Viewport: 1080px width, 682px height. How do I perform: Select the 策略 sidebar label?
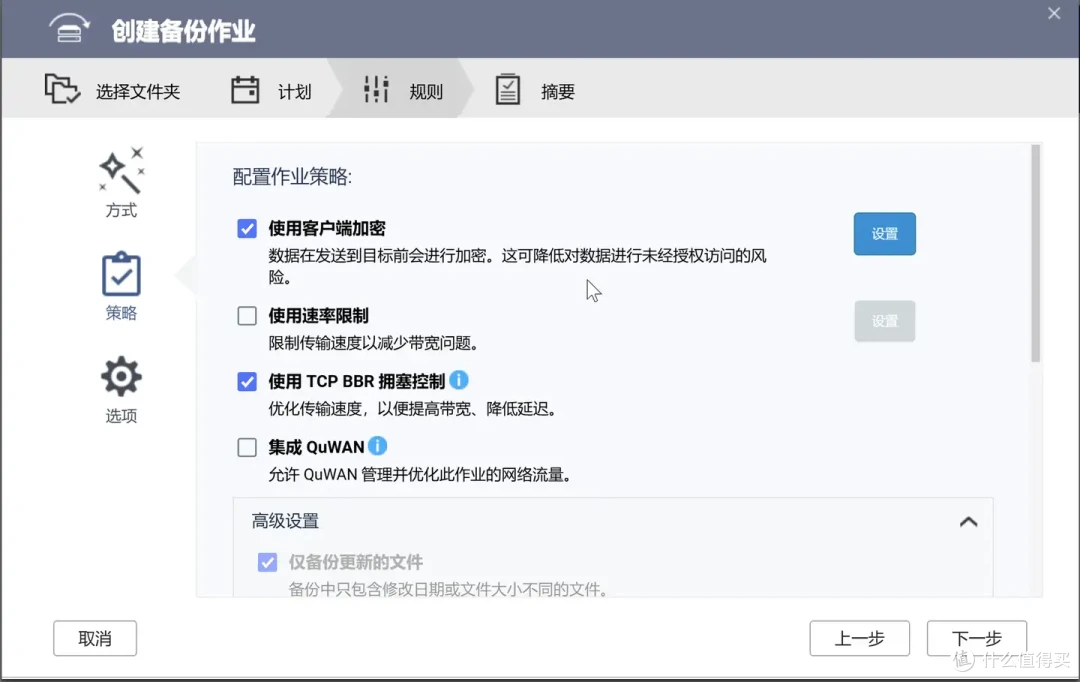click(x=121, y=313)
